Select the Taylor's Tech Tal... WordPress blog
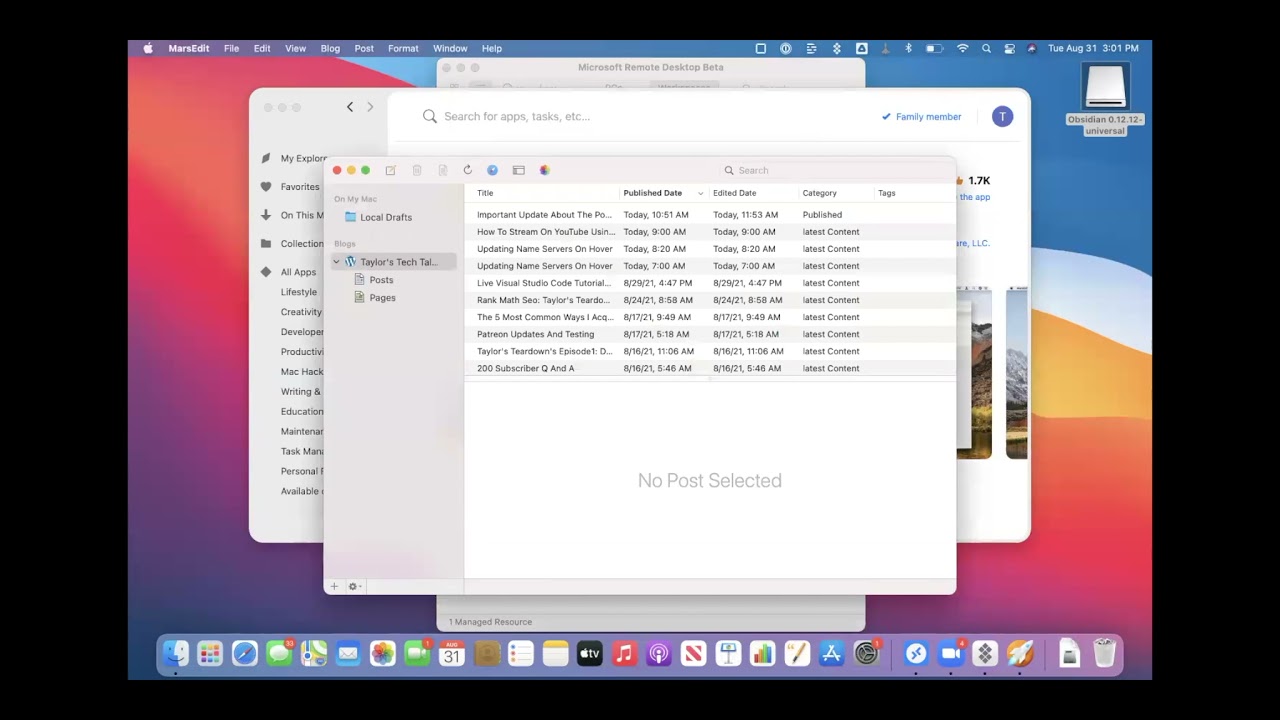The height and width of the screenshot is (720, 1280). coord(398,262)
